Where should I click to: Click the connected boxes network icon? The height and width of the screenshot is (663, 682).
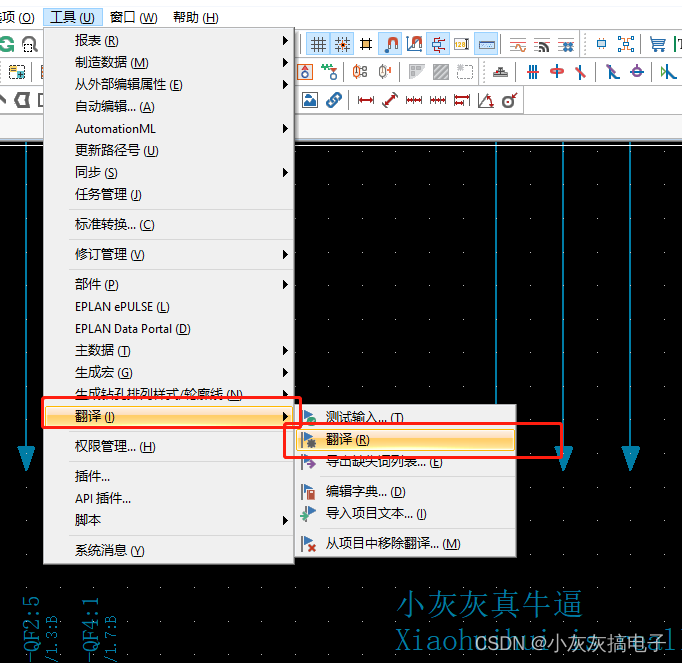[x=626, y=44]
